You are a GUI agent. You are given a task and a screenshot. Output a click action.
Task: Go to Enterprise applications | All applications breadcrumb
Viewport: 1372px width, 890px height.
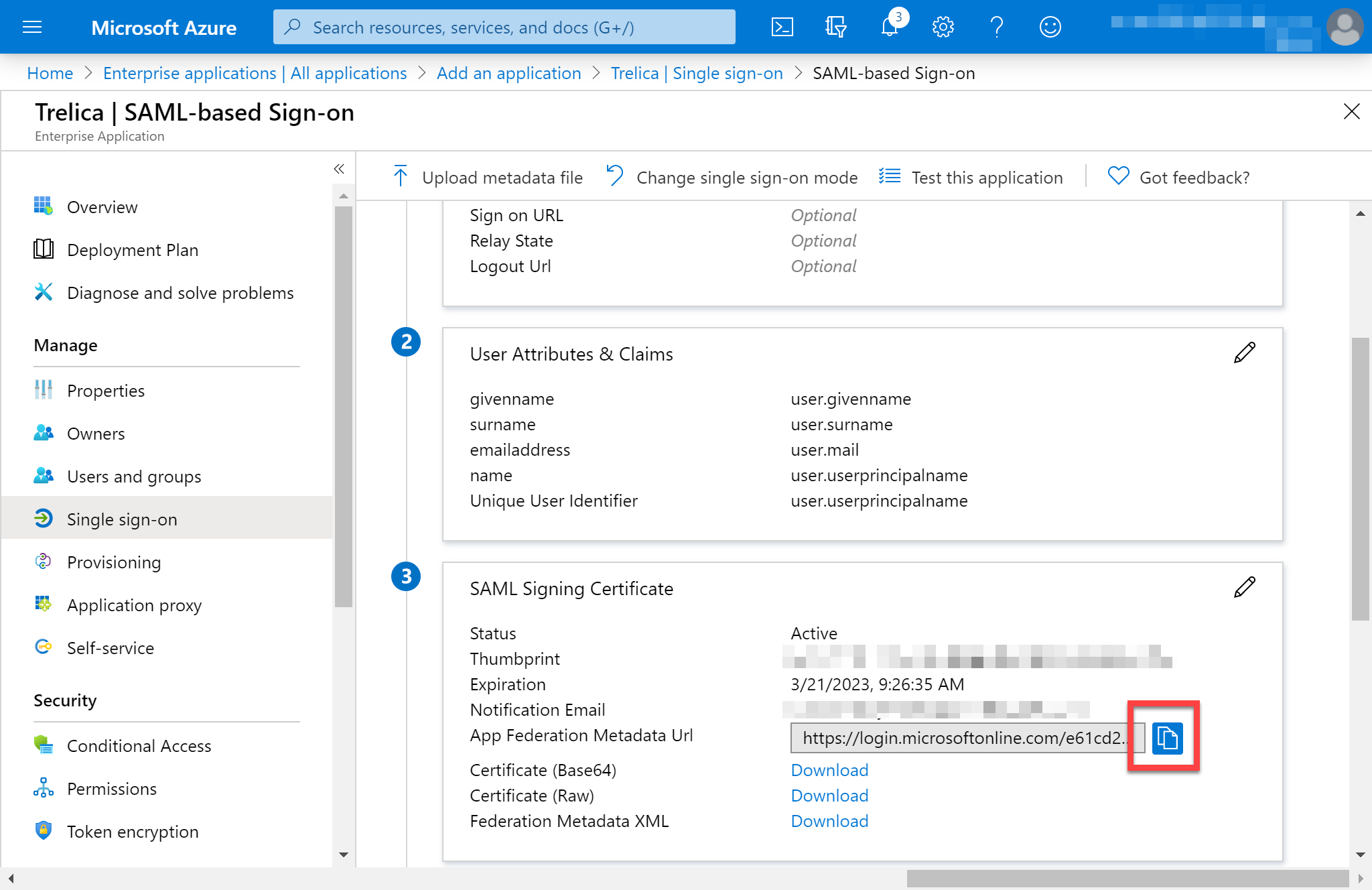point(255,73)
